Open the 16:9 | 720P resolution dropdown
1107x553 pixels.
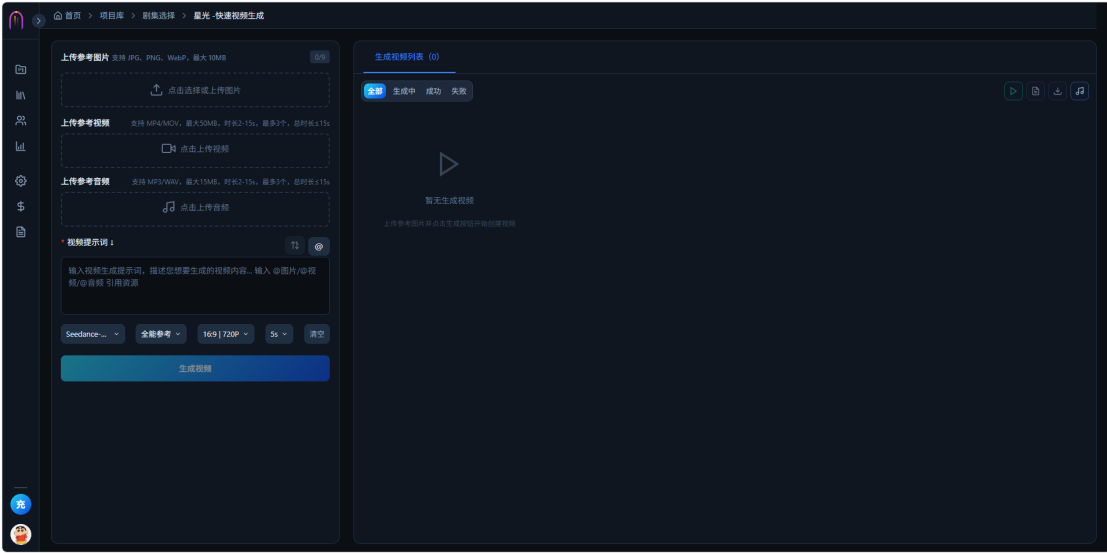click(x=226, y=334)
